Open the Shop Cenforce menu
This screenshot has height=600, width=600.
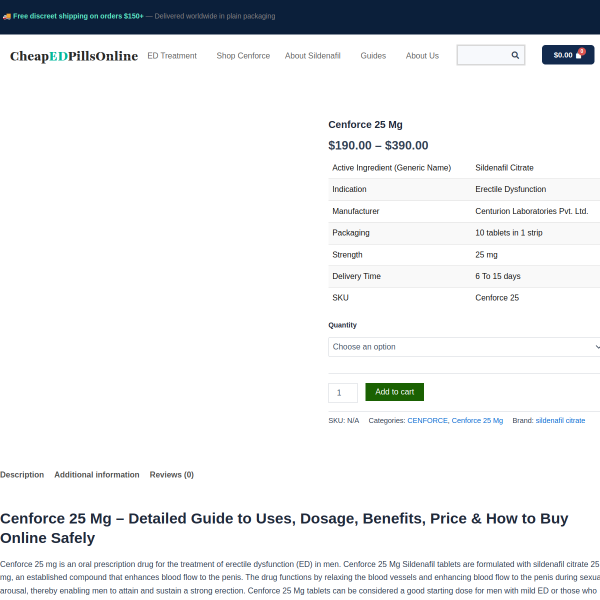click(x=243, y=56)
